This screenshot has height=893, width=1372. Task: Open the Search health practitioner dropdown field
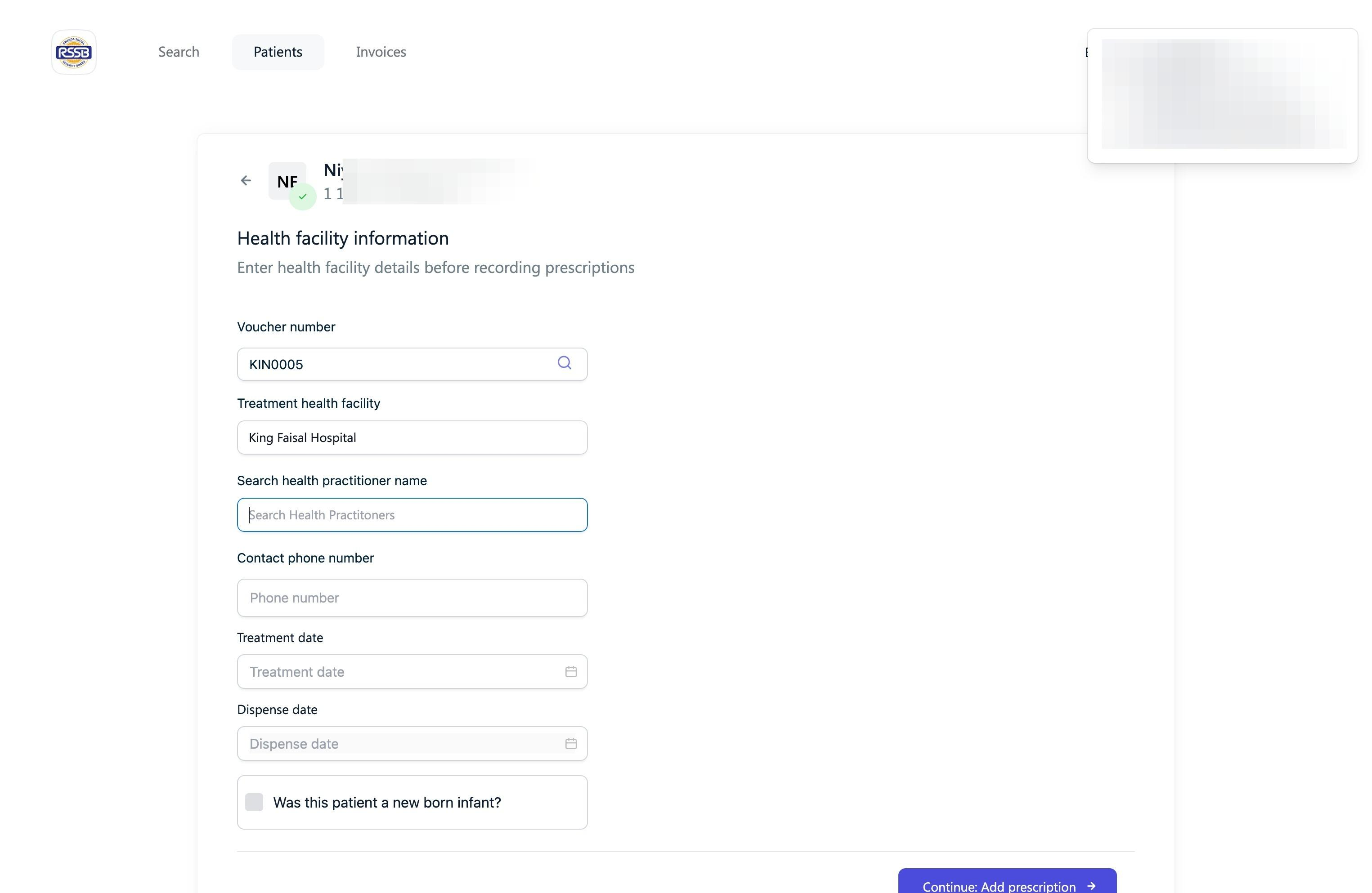pos(412,515)
